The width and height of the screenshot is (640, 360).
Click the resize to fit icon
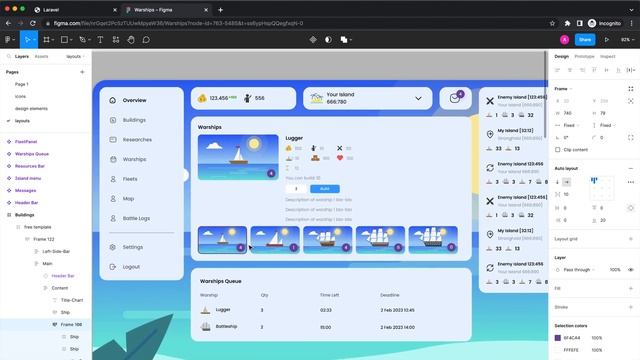pos(631,89)
